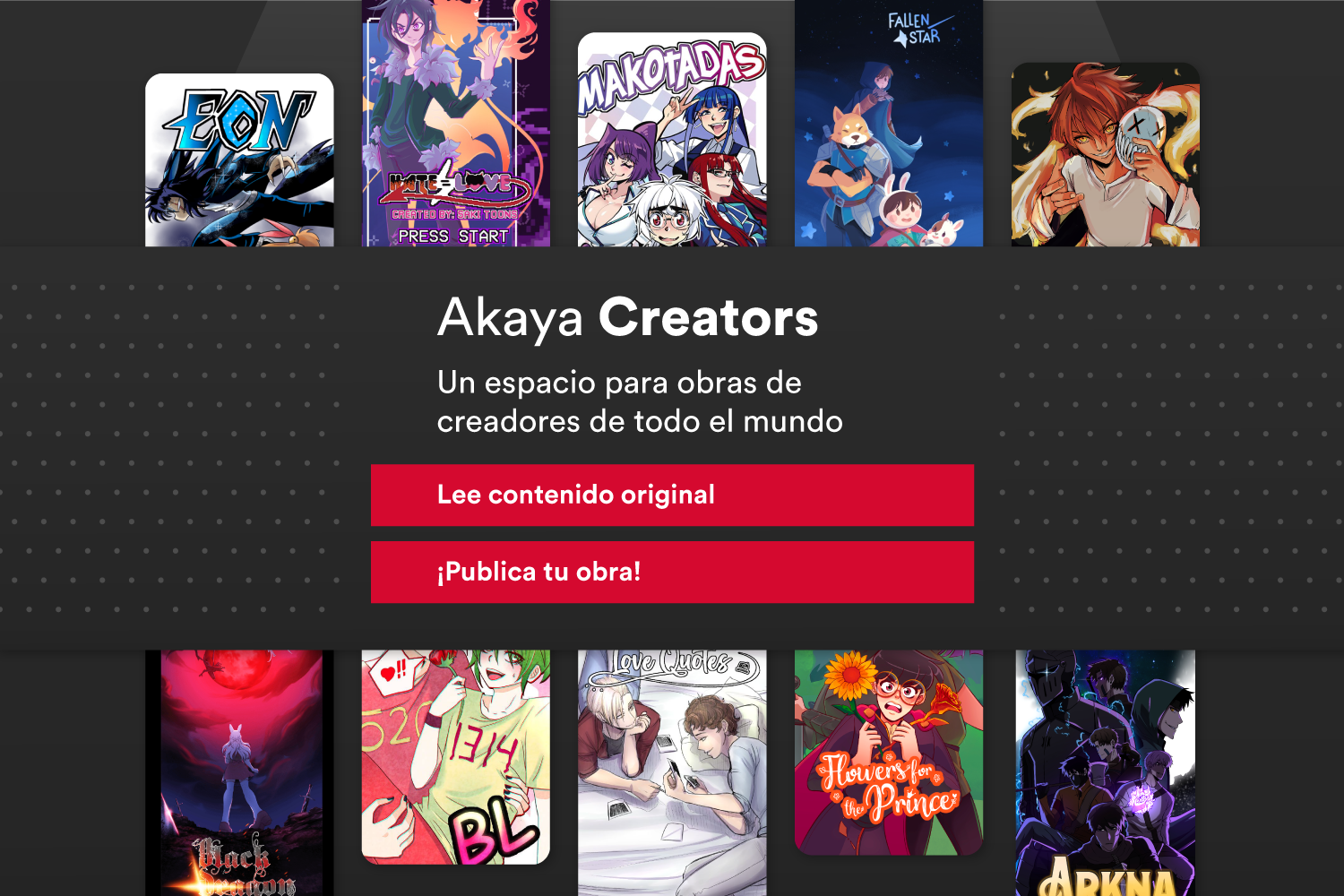Open the Black Dragon red moon cover
This screenshot has height=896, width=1344.
[x=239, y=772]
